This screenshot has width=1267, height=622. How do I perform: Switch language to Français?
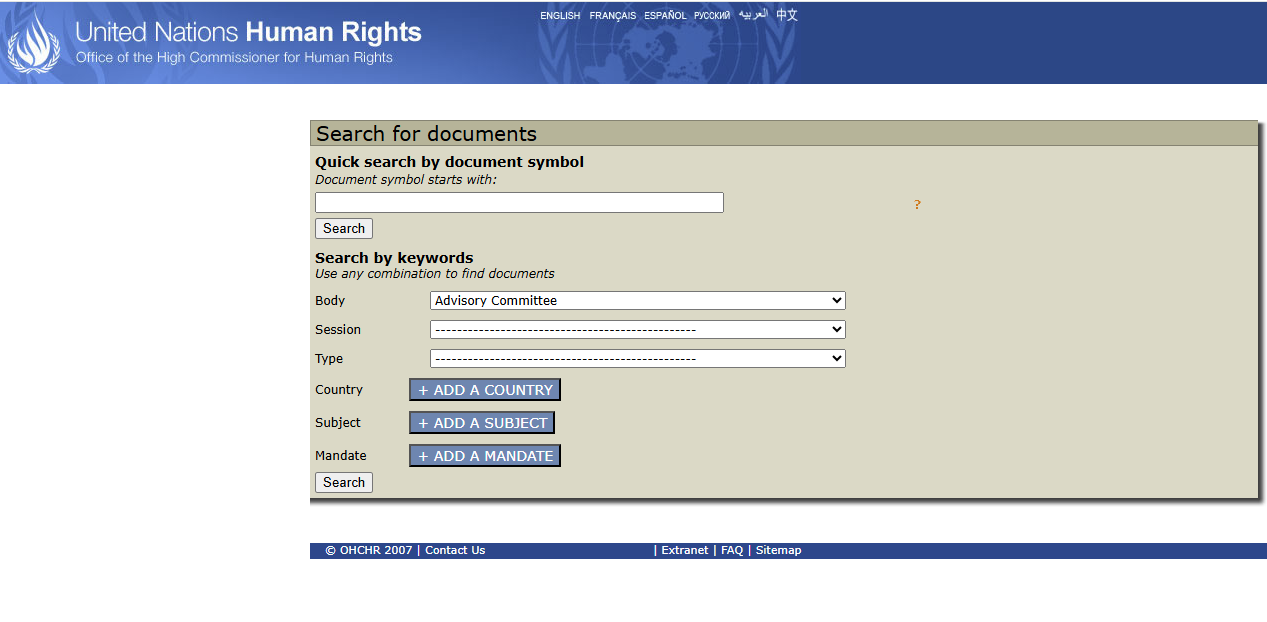click(x=612, y=16)
